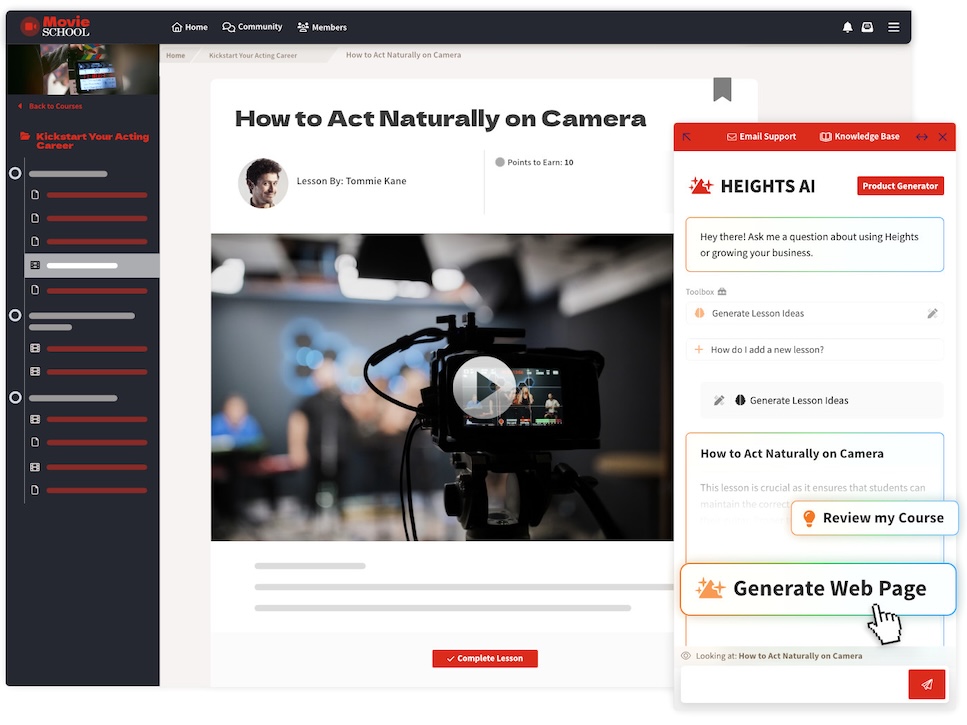Play the lesson video
The width and height of the screenshot is (967, 725).
tap(484, 388)
